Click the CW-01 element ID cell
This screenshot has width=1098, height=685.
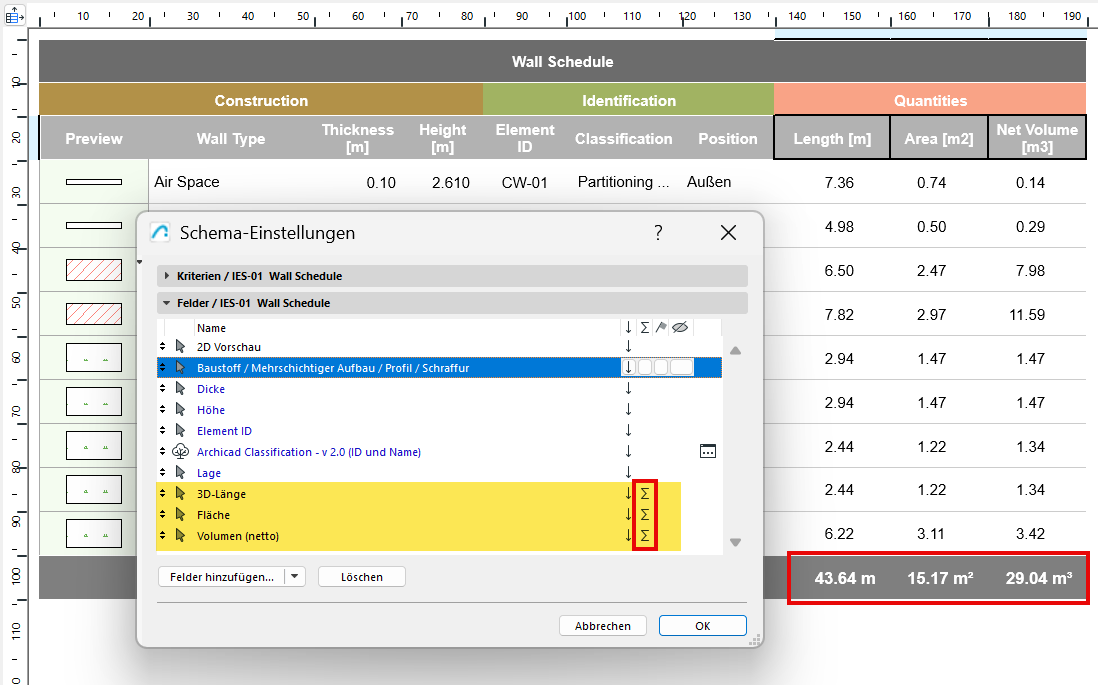524,183
